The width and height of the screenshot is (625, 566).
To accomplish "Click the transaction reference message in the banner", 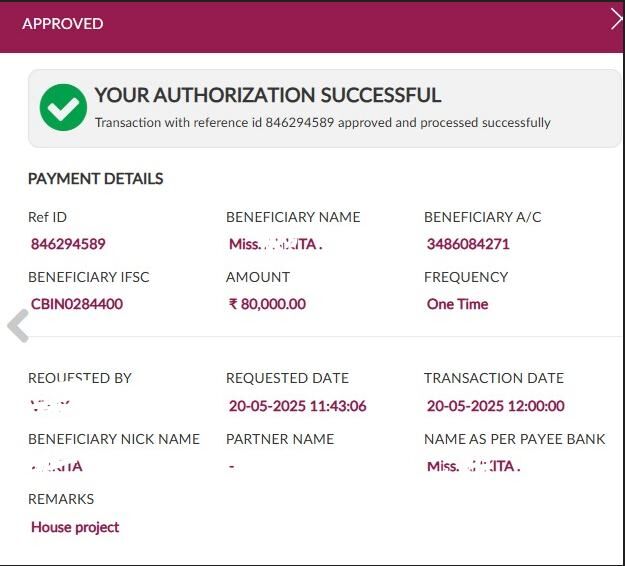I will 322,123.
